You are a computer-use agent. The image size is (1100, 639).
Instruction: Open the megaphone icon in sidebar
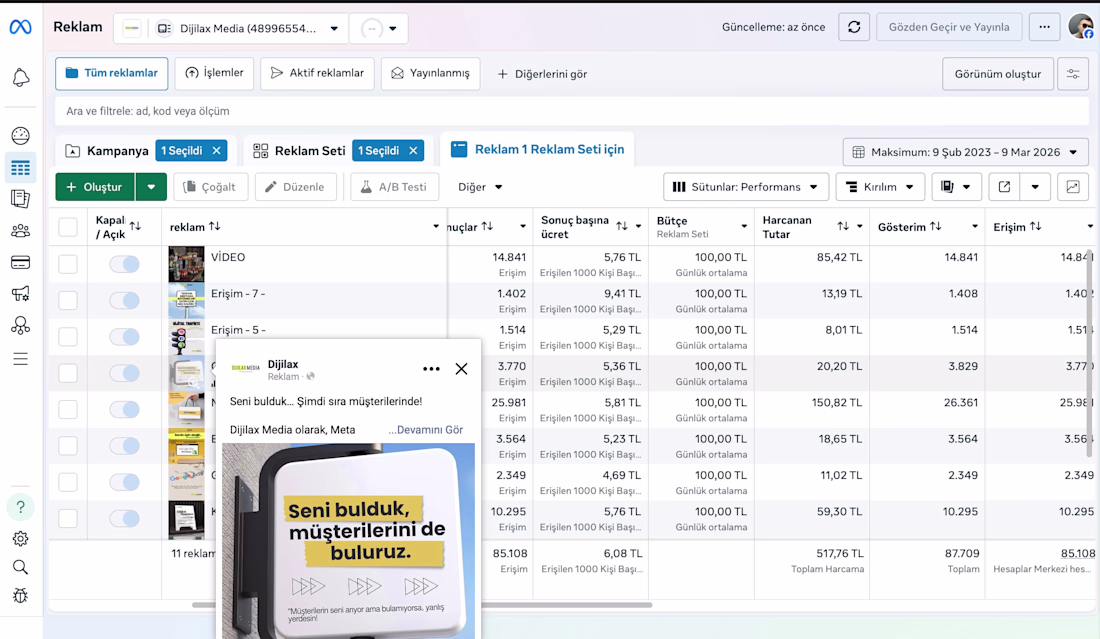pyautogui.click(x=20, y=293)
